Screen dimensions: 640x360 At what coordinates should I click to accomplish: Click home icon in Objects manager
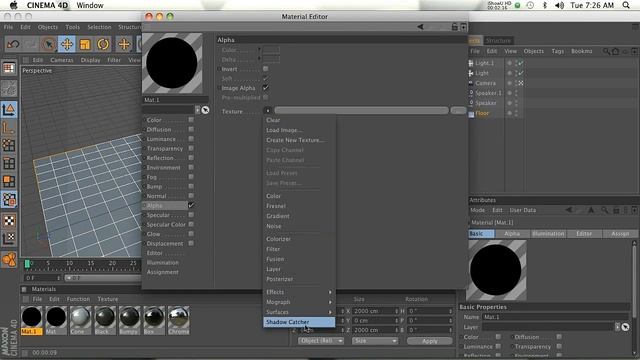[616, 51]
